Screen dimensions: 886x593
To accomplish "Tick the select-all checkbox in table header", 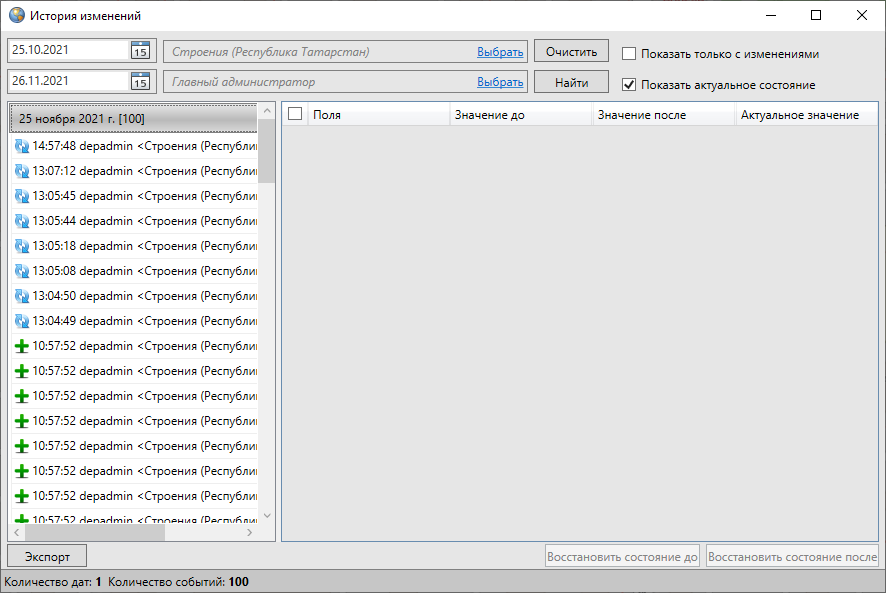I will (295, 115).
